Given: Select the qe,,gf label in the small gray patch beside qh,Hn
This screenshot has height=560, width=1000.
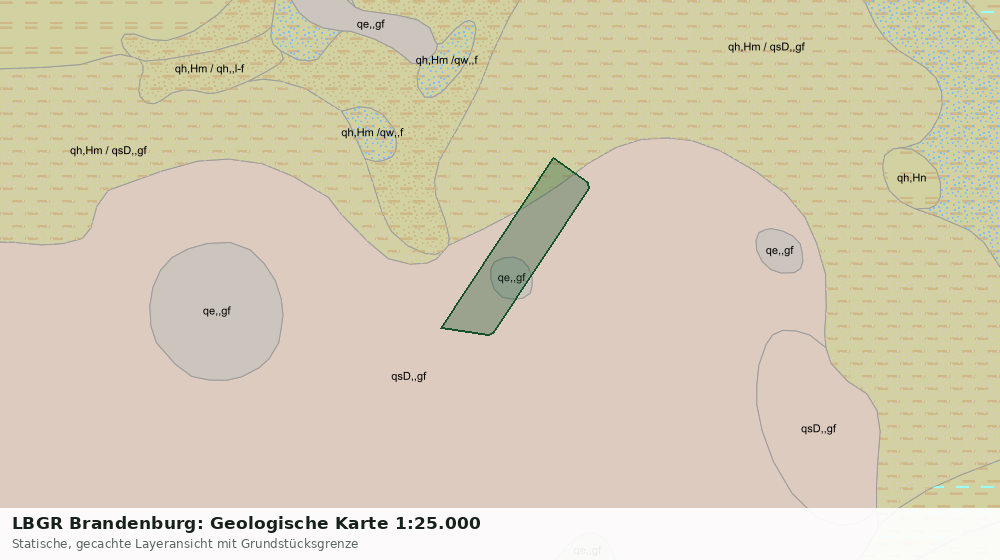Looking at the screenshot, I should (x=779, y=251).
